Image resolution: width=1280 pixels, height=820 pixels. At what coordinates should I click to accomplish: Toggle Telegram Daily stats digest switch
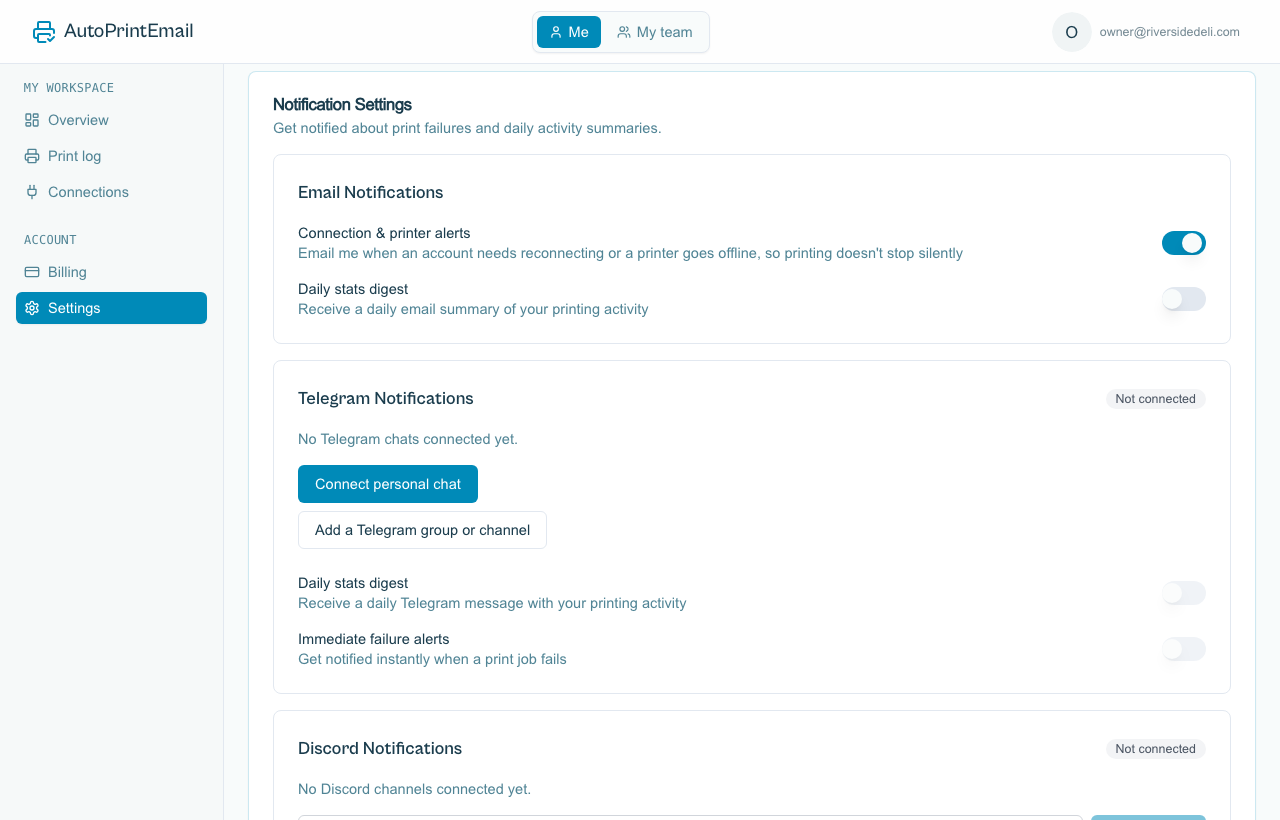tap(1184, 593)
